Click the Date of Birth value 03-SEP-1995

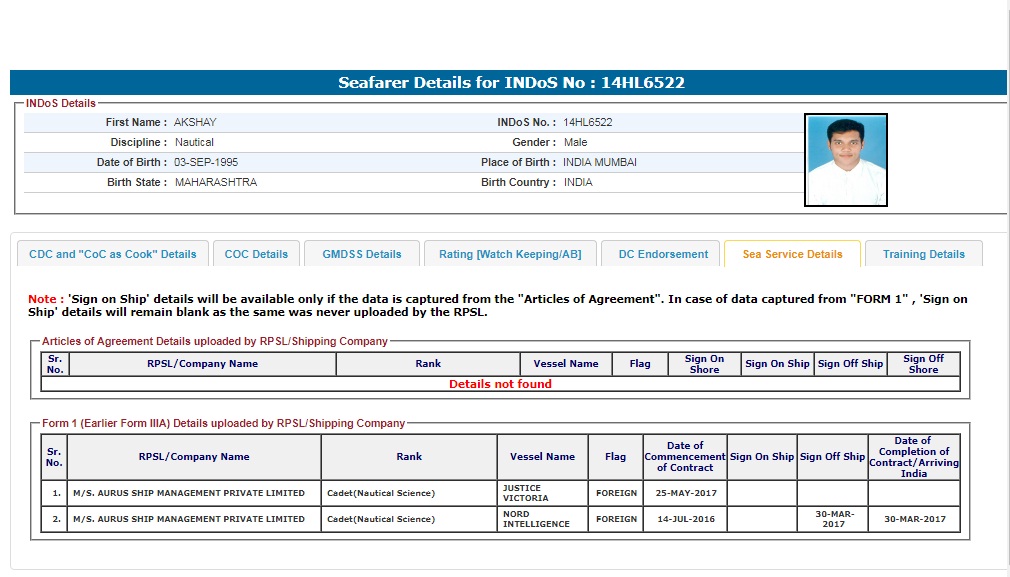[x=206, y=162]
